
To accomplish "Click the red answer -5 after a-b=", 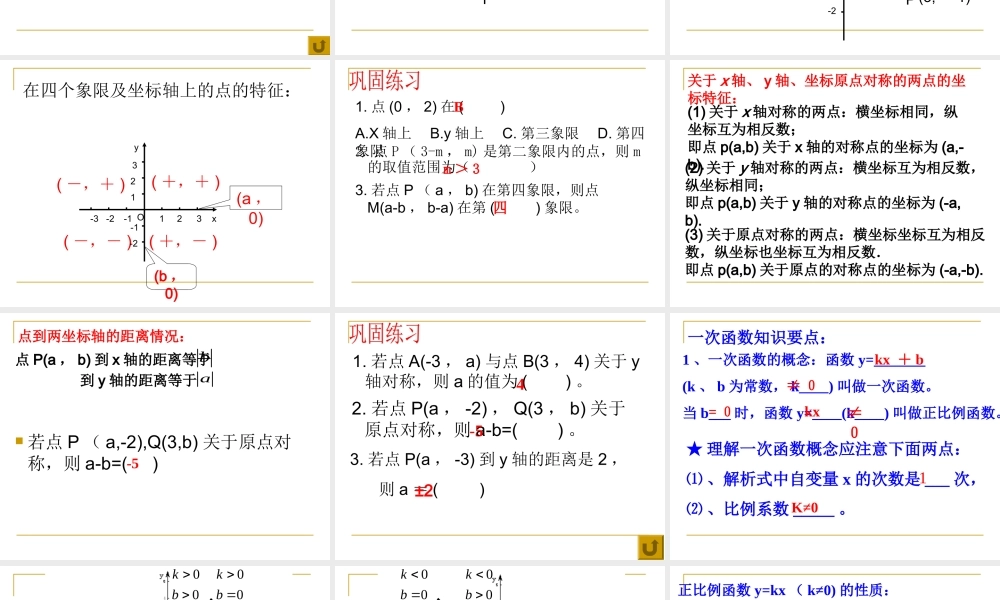I will click(x=133, y=464).
